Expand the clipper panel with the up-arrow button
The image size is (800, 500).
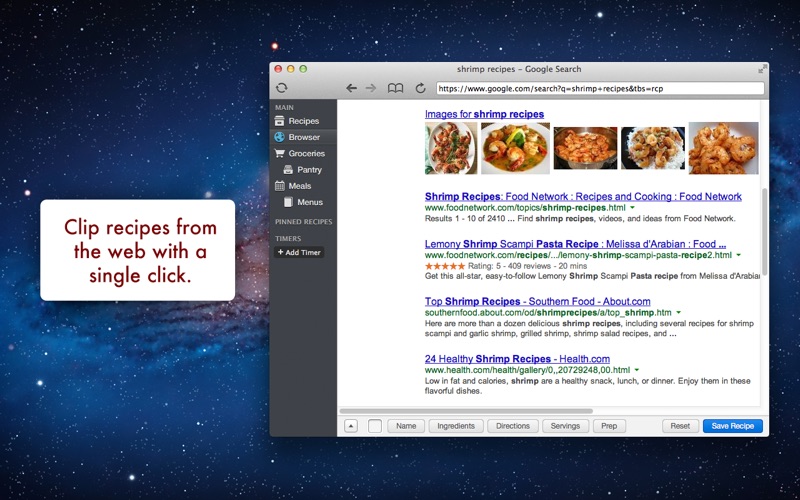351,426
